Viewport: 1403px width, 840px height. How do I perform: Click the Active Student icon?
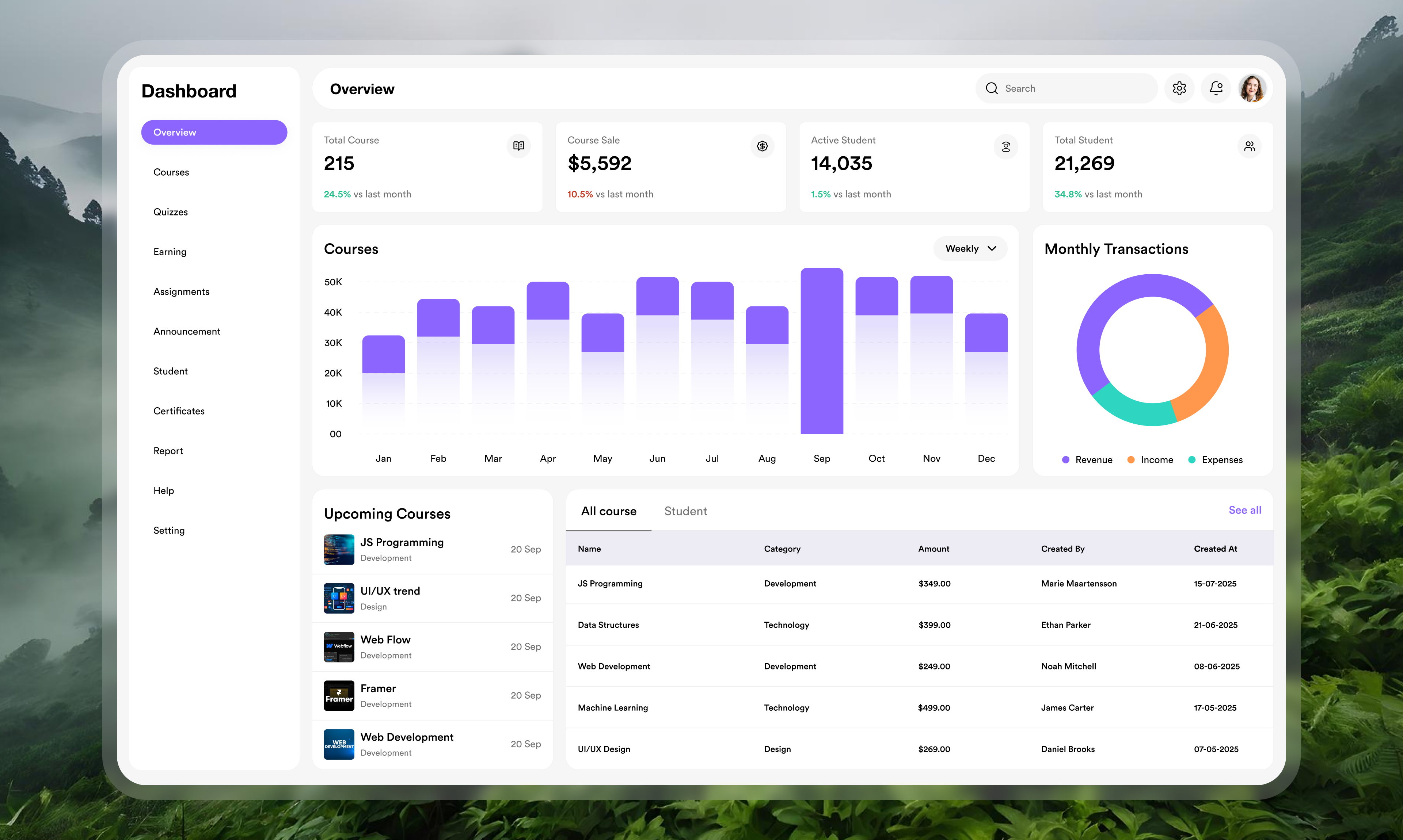tap(1005, 146)
